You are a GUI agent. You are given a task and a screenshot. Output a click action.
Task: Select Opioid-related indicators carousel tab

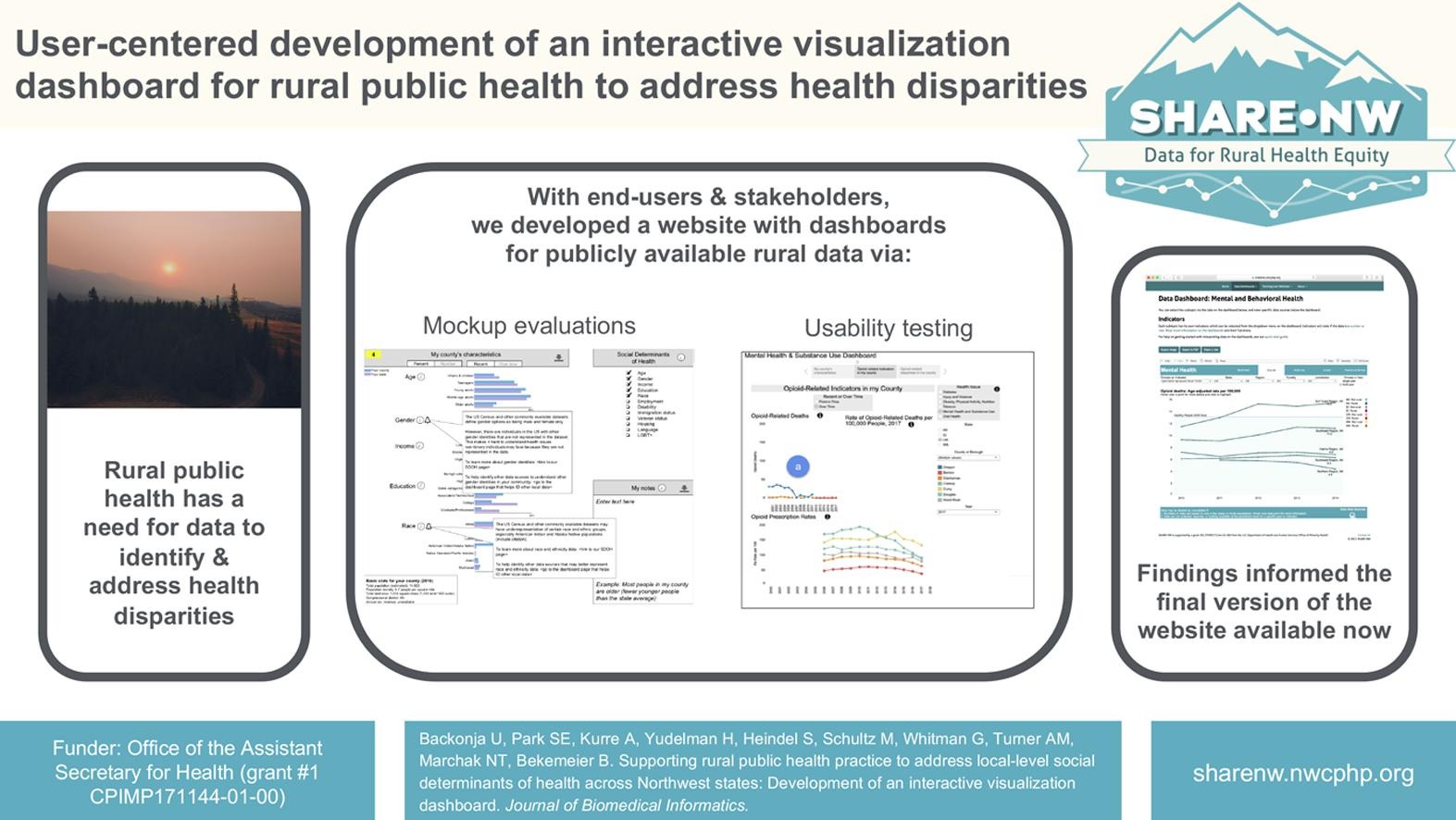click(875, 371)
